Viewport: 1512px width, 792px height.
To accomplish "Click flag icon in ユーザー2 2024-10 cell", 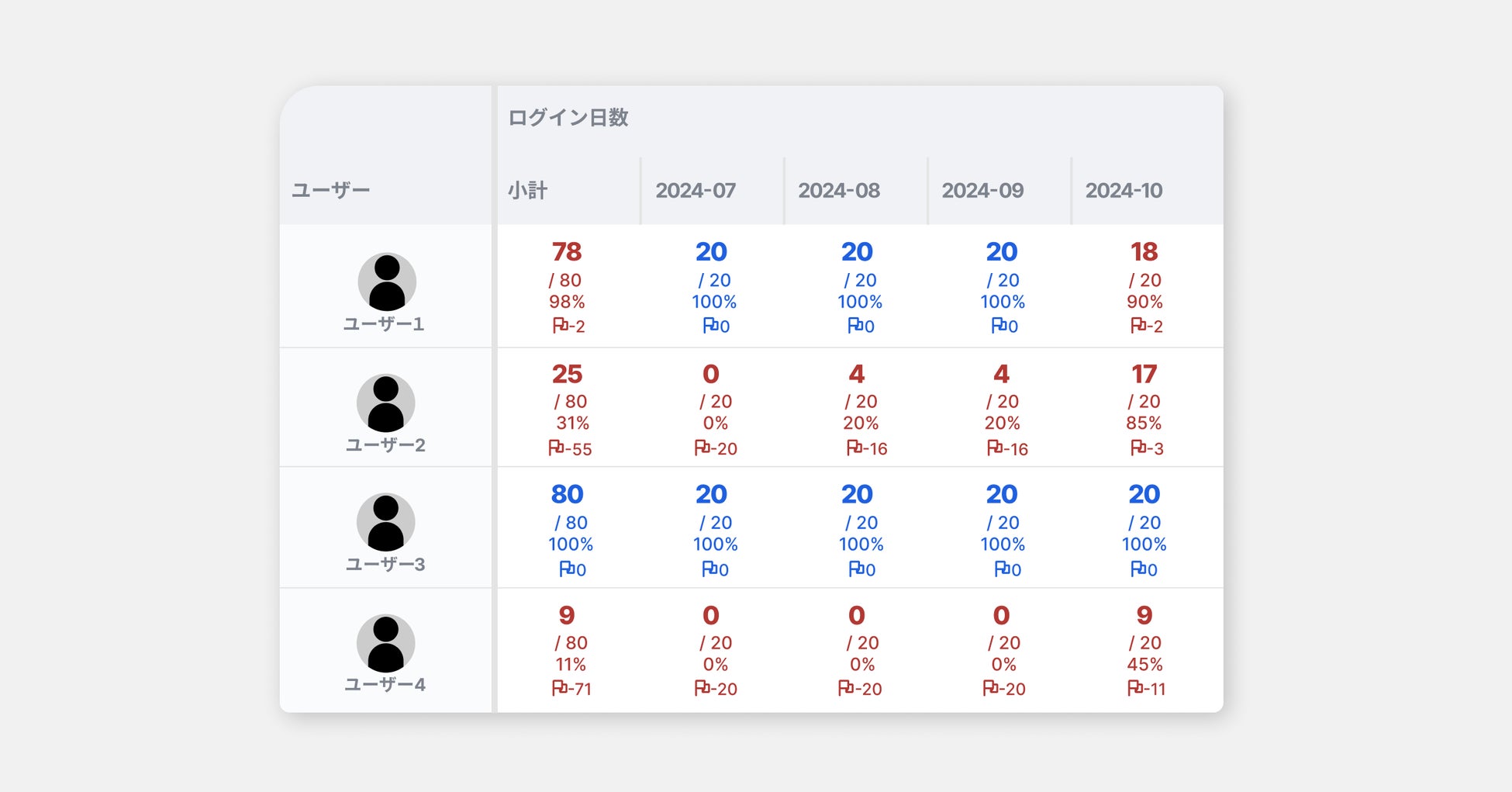I will pos(1137,448).
